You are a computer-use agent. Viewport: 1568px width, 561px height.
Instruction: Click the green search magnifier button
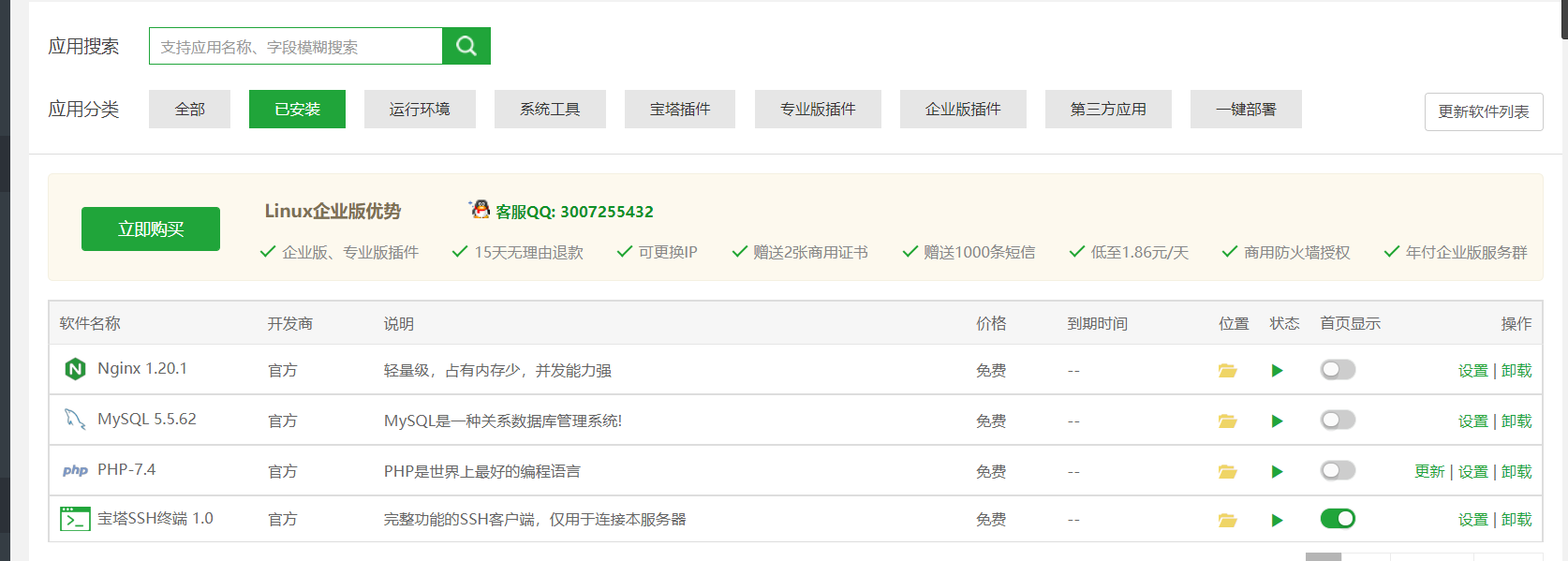point(466,46)
